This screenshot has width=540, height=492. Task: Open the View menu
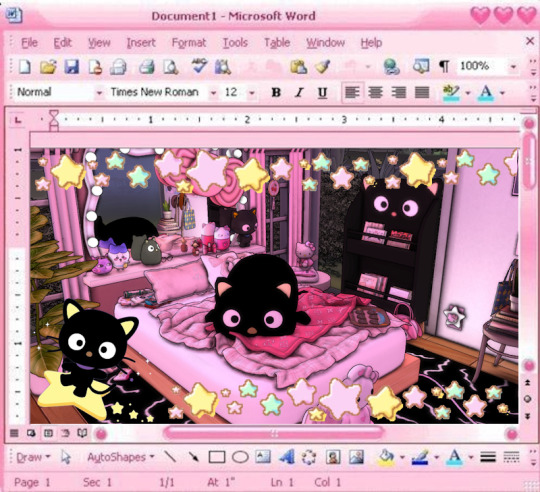(x=99, y=43)
